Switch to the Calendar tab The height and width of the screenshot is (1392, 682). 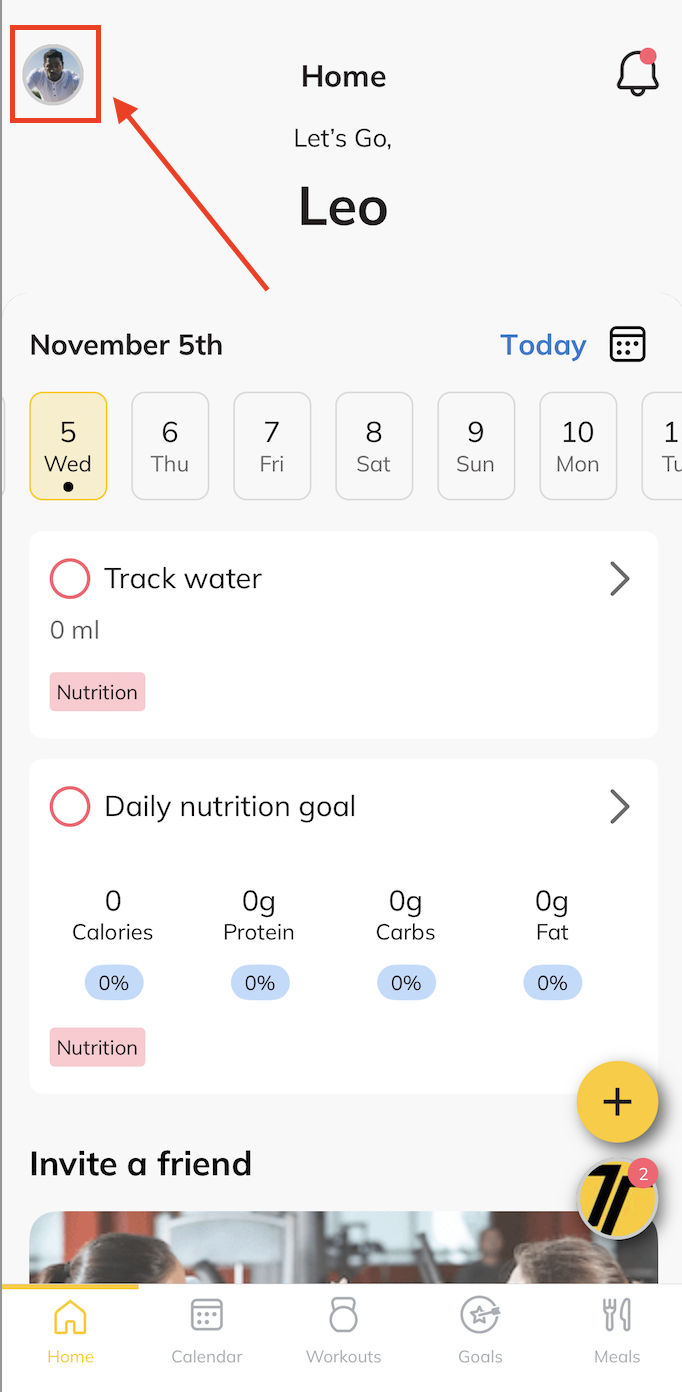[x=207, y=1328]
